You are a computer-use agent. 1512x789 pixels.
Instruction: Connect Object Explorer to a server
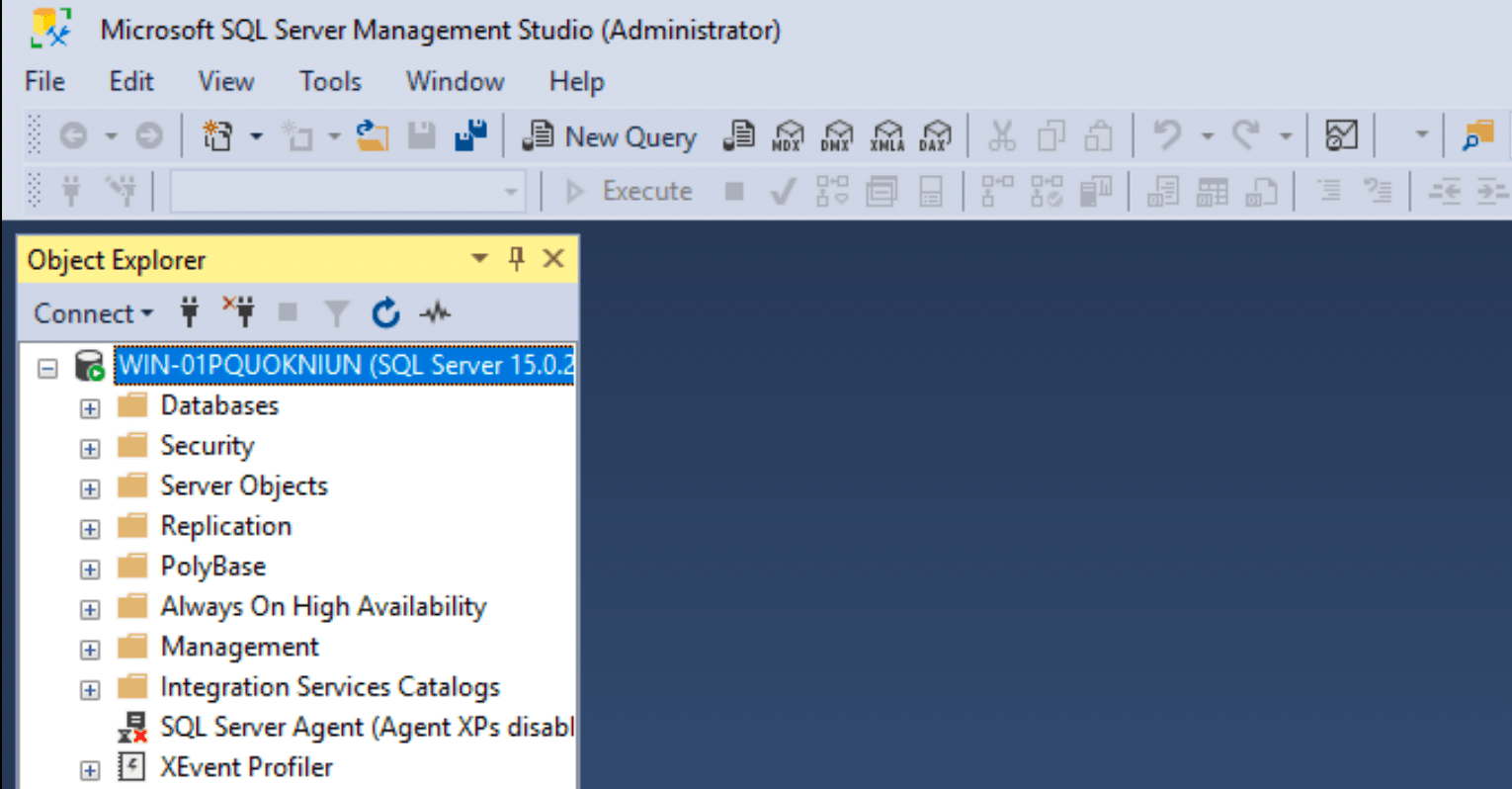point(188,312)
